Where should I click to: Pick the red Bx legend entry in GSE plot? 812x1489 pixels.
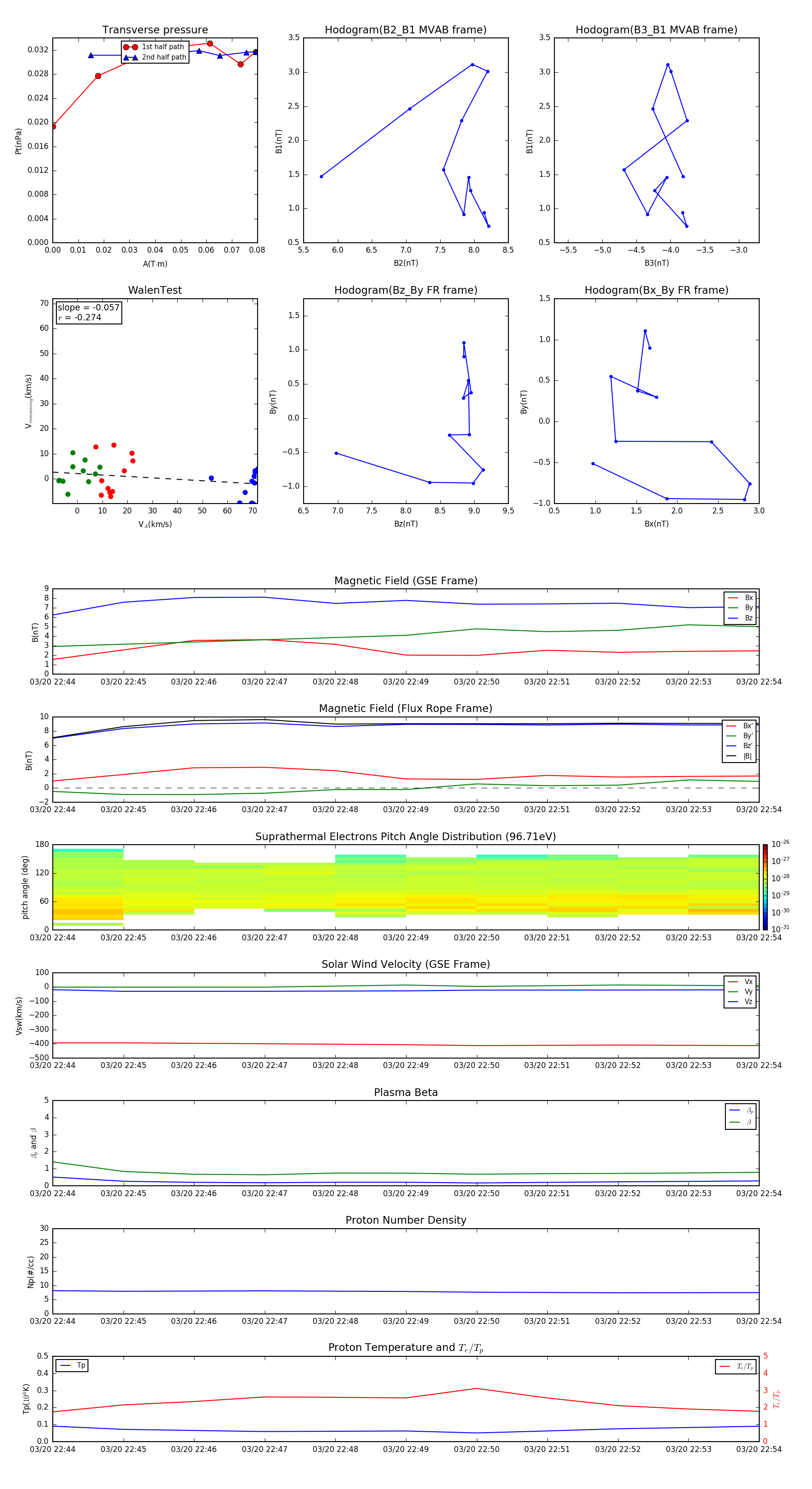tap(740, 598)
